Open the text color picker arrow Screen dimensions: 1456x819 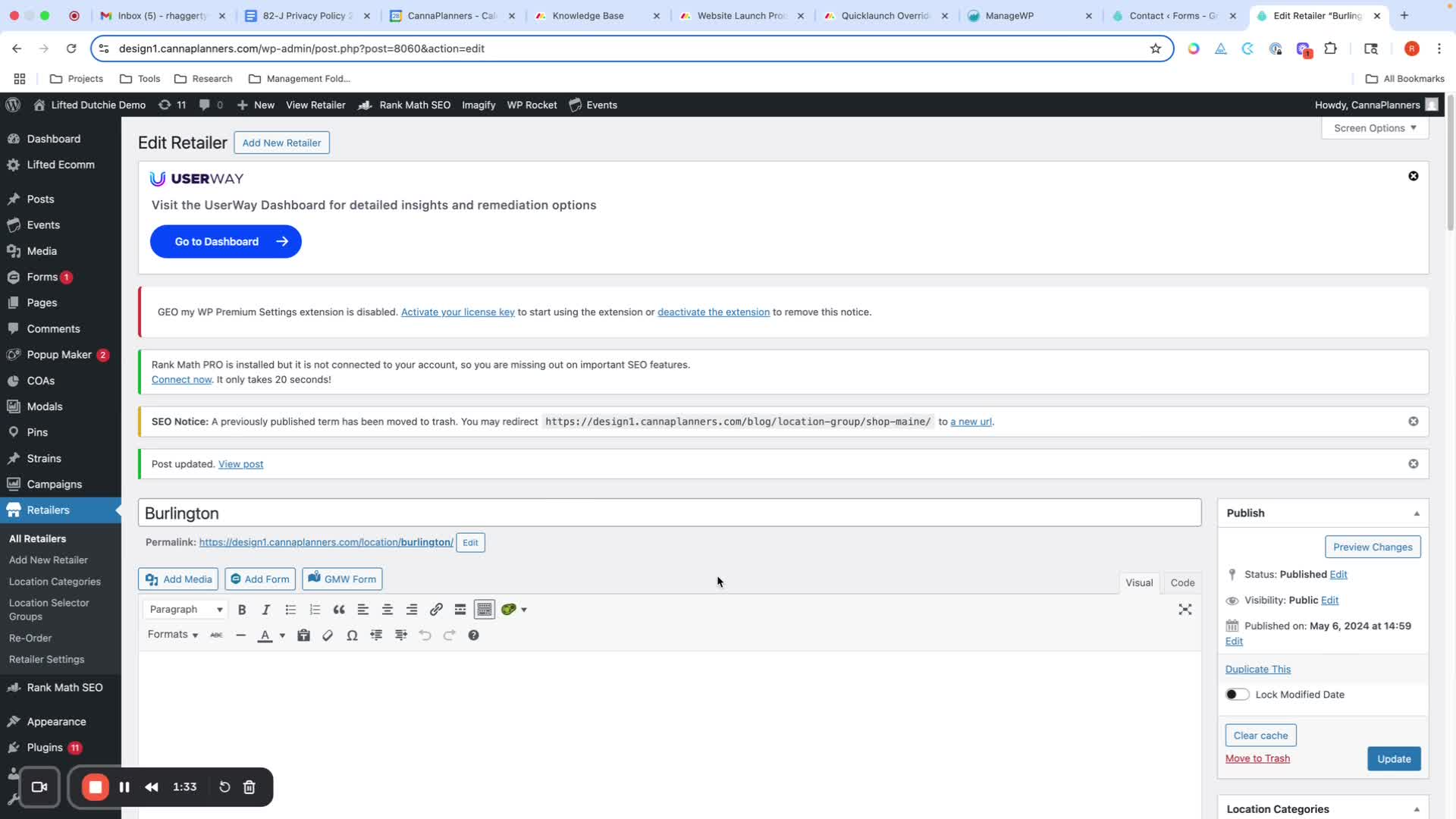coord(282,635)
